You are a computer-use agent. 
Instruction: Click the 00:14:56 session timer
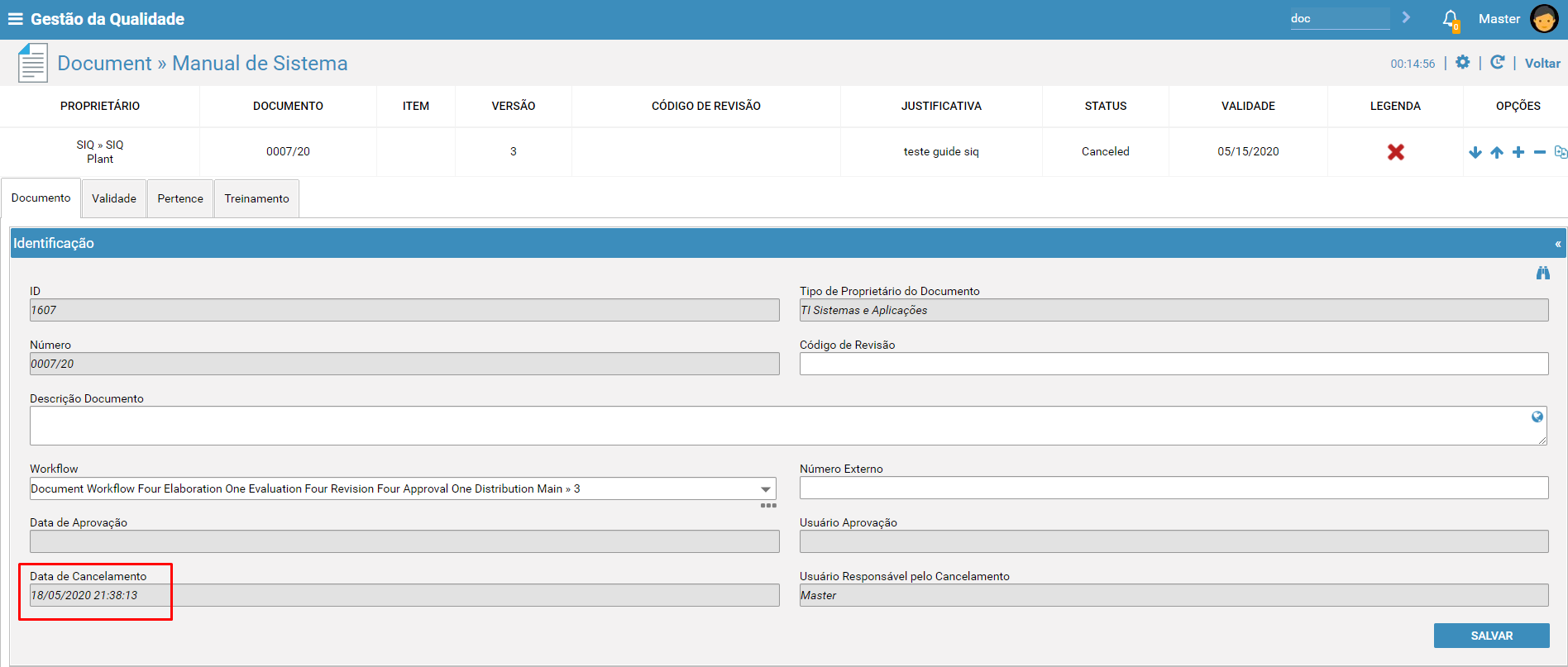click(1413, 64)
